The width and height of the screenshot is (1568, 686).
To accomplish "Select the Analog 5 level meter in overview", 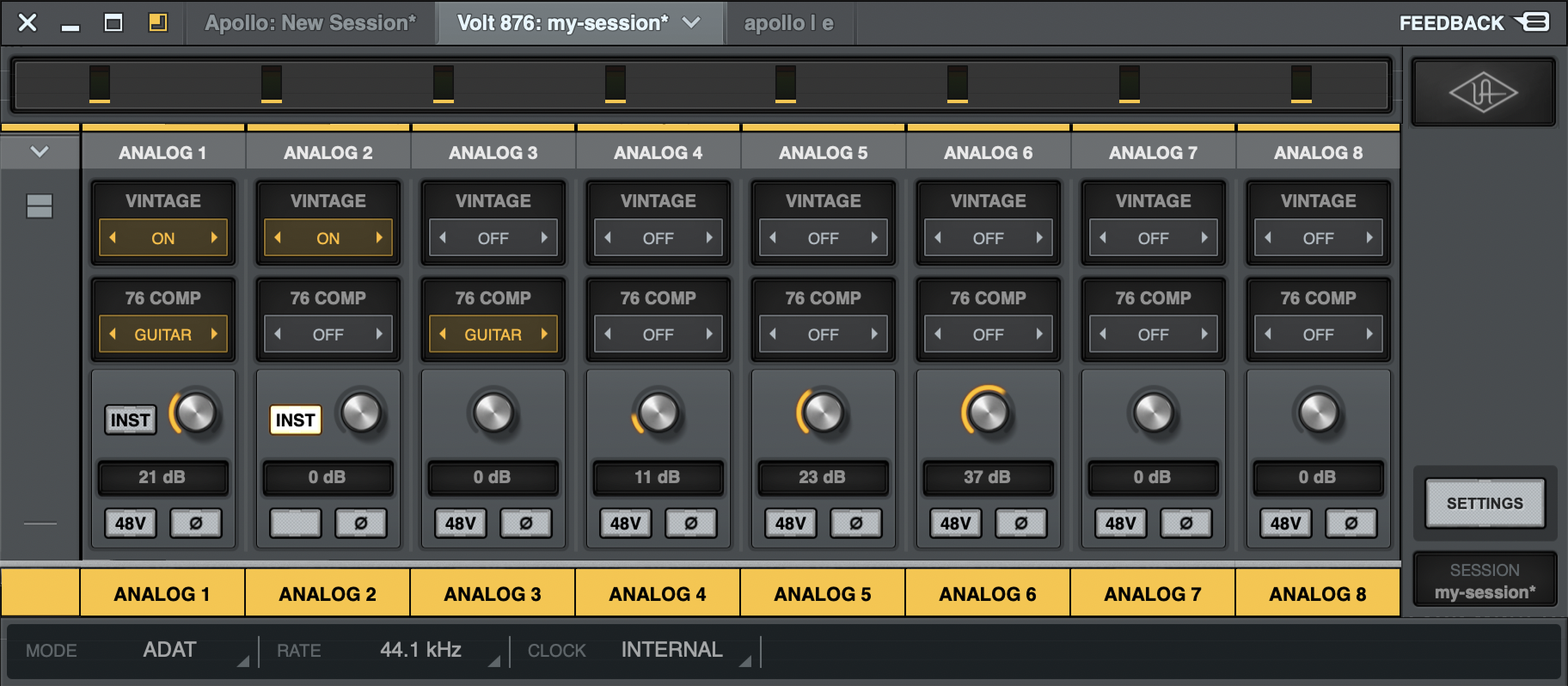I will 786,84.
